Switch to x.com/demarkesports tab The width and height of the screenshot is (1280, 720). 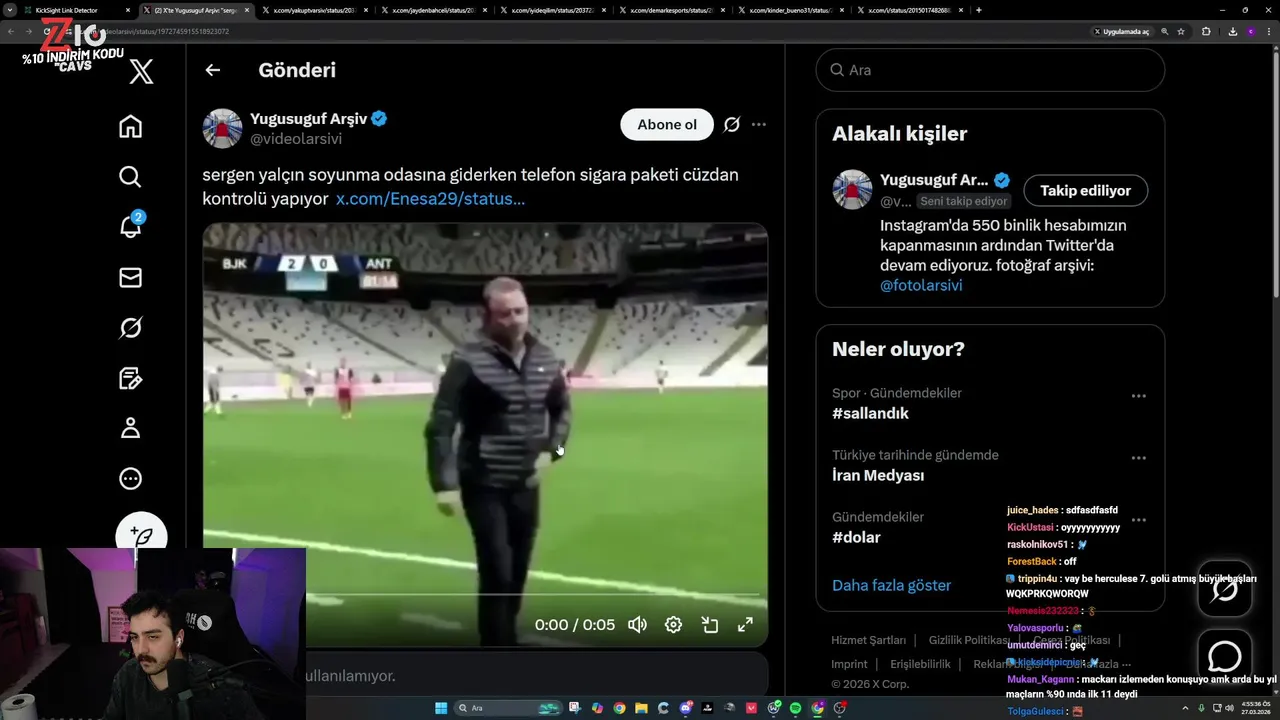[x=672, y=10]
